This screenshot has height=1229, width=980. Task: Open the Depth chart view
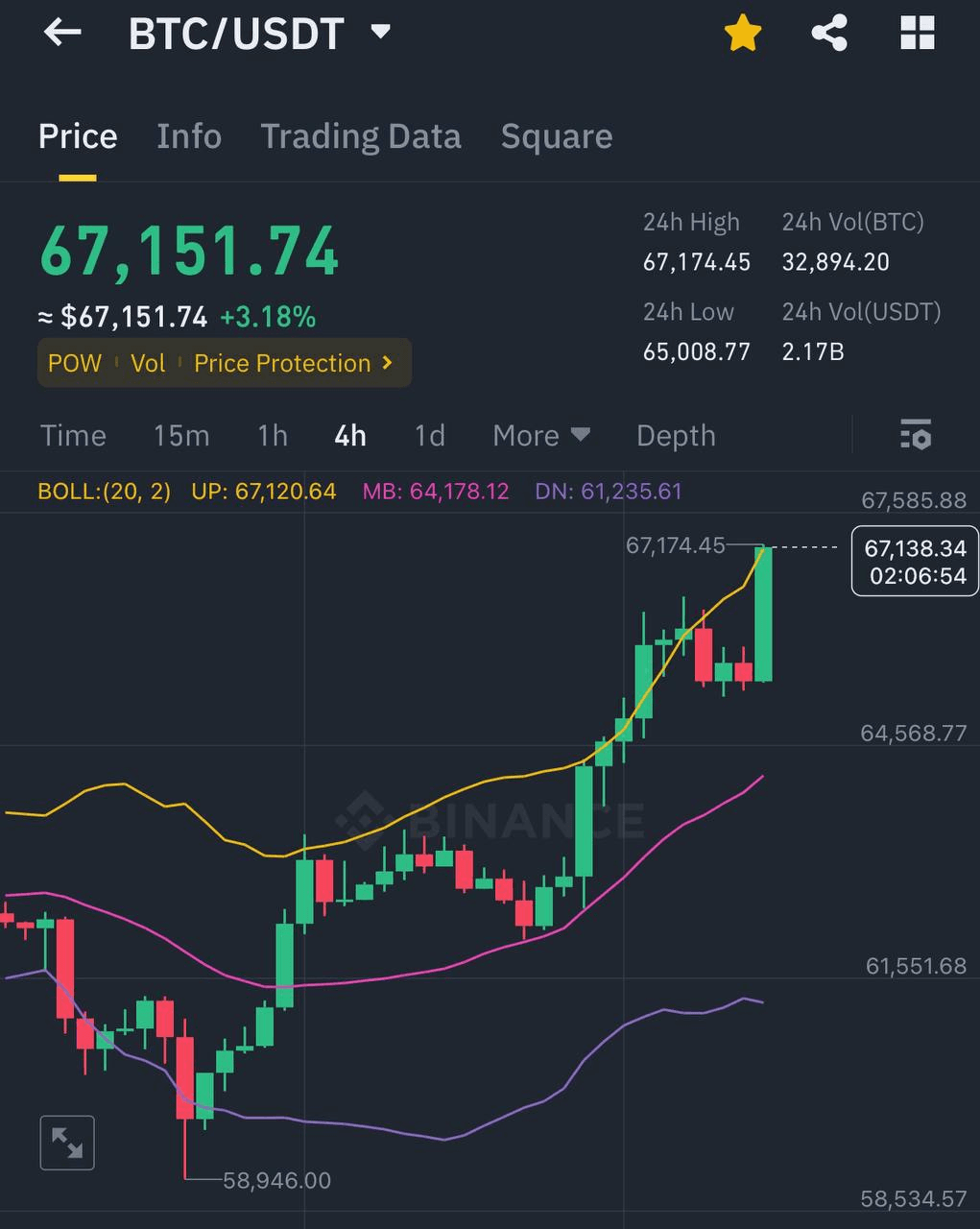click(676, 436)
